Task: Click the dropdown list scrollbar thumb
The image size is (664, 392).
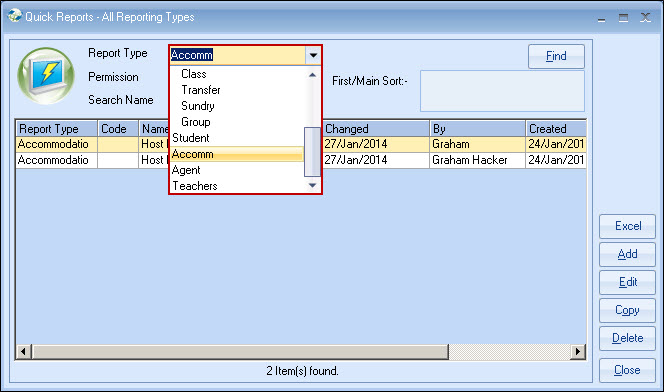Action: click(x=313, y=152)
